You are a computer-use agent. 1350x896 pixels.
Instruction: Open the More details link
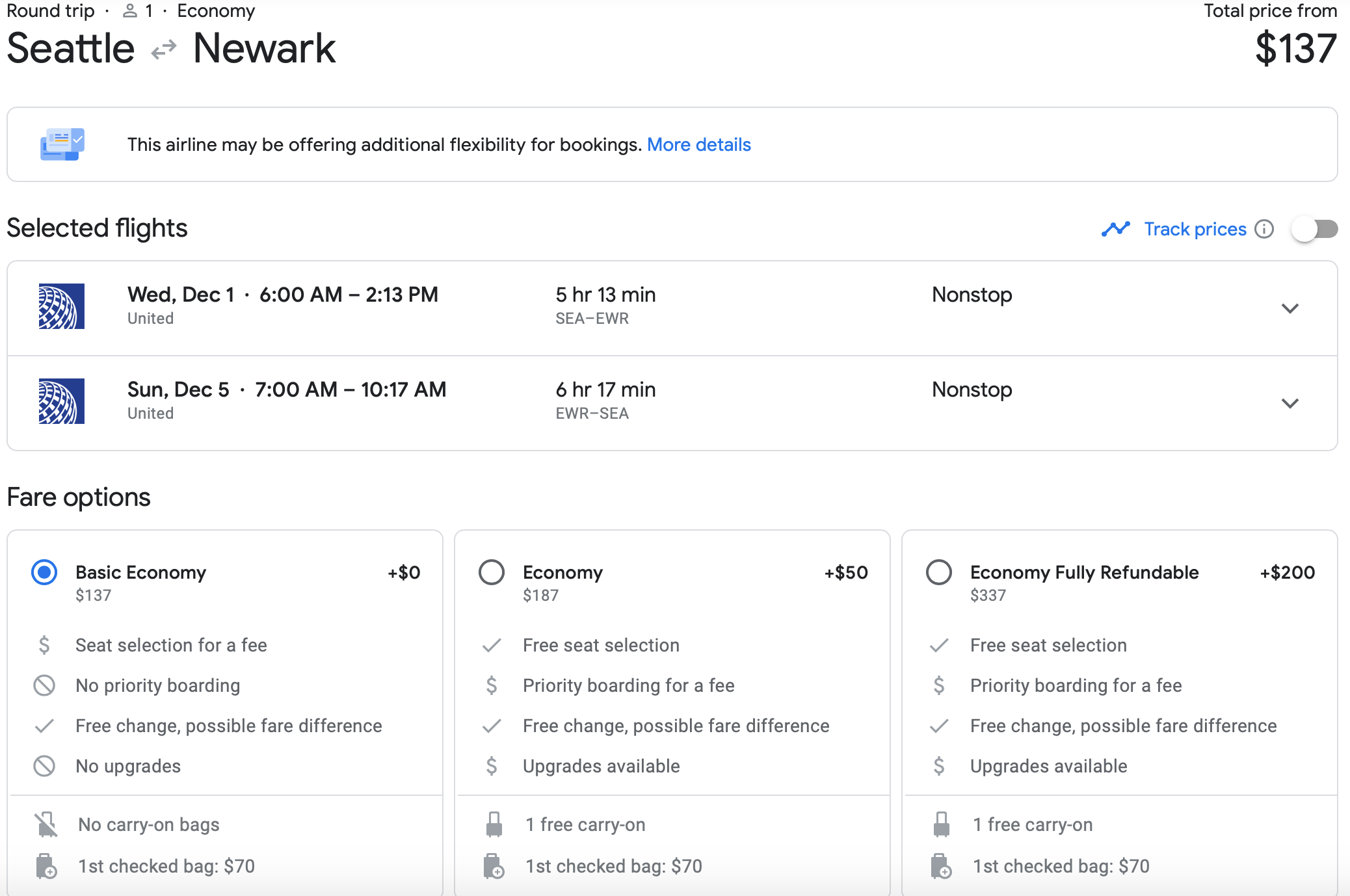(x=699, y=144)
